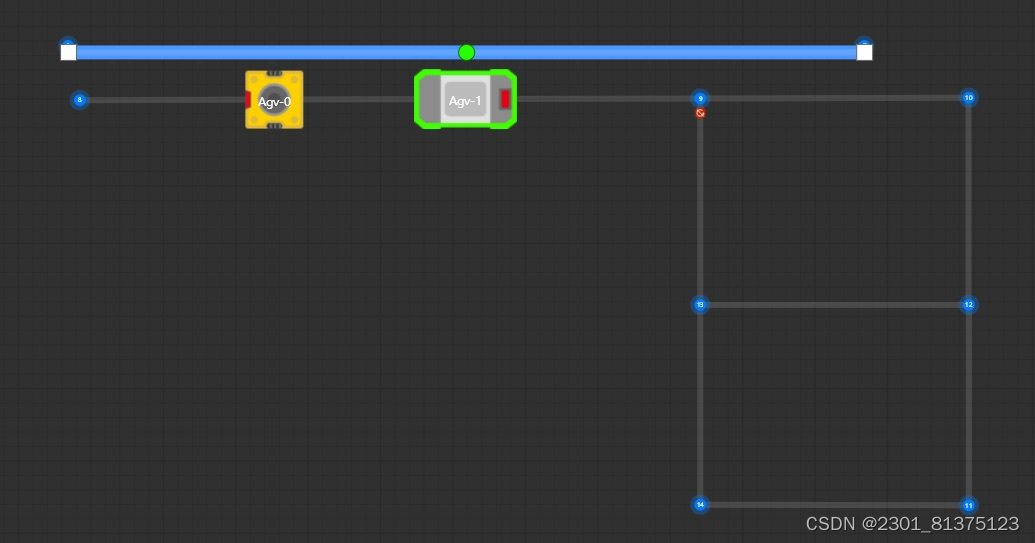
Task: Click path node 12
Action: (968, 305)
